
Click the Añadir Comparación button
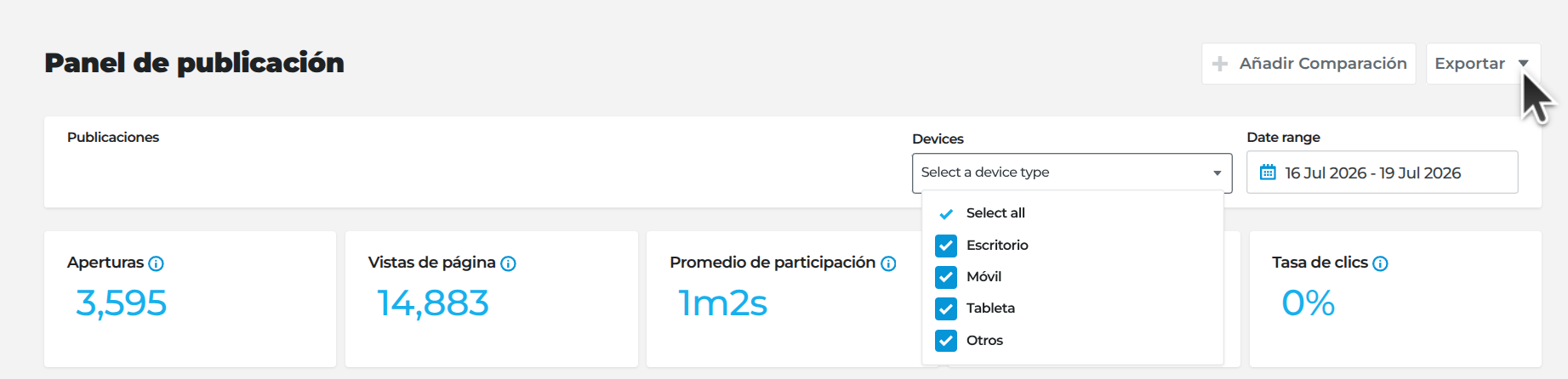pos(1309,64)
